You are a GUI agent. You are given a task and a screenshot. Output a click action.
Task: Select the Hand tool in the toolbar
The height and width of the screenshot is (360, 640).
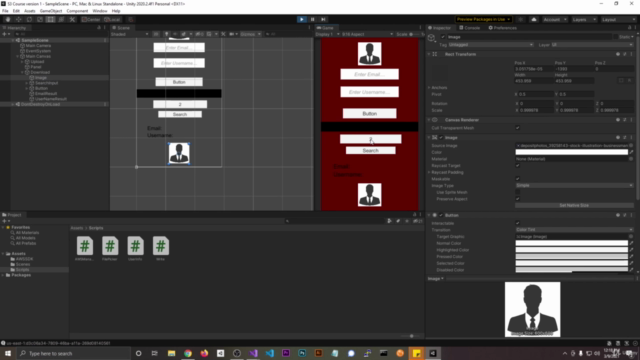(8, 19)
